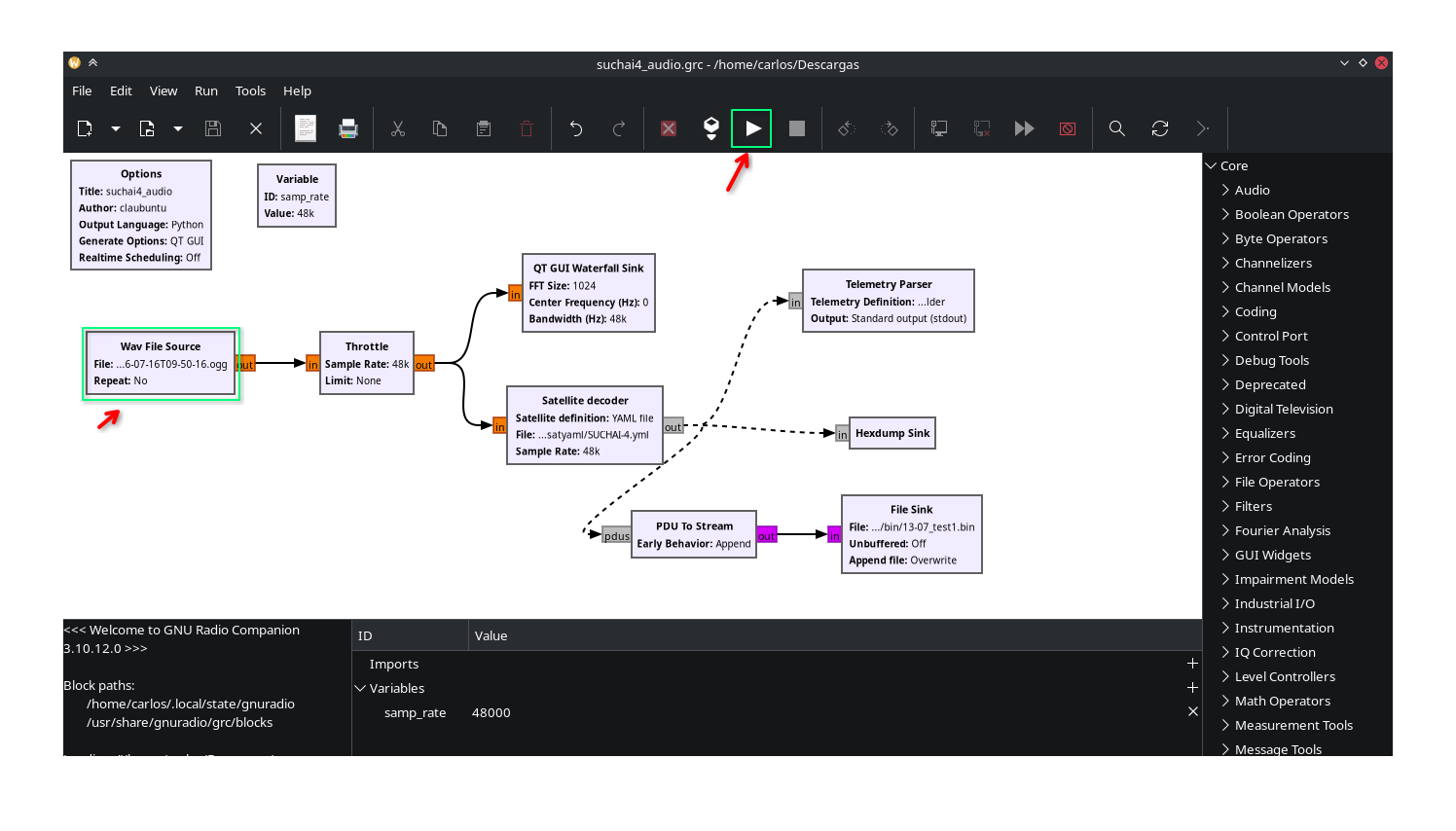Select the Imports row in variables panel
Screen dimensions: 1456x831
[x=777, y=664]
